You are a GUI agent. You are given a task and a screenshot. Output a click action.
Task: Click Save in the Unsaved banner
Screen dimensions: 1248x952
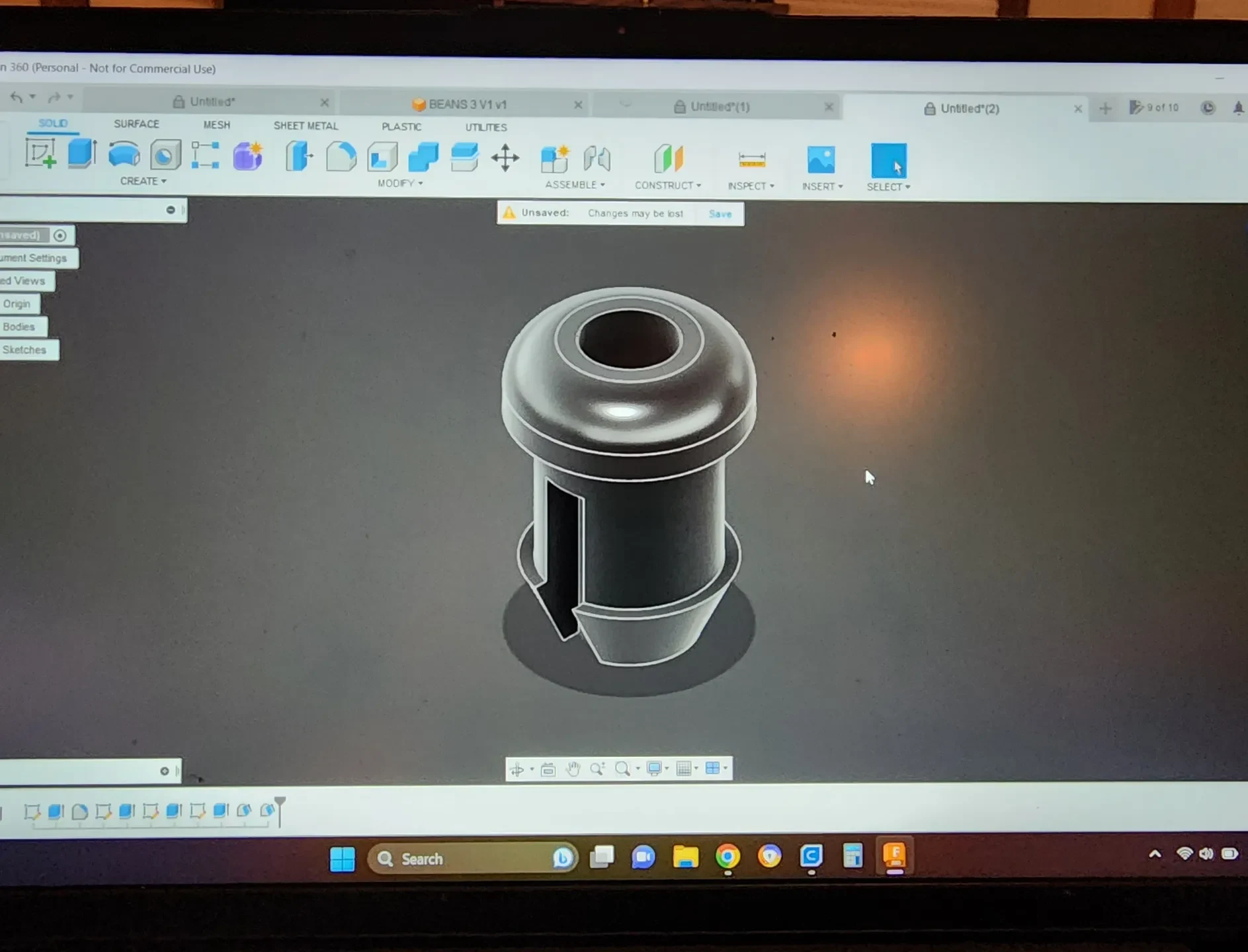pyautogui.click(x=720, y=214)
